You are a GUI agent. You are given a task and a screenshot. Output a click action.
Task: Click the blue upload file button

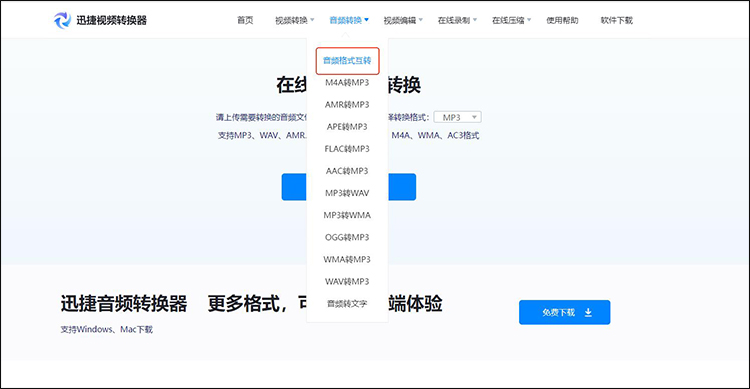(349, 187)
